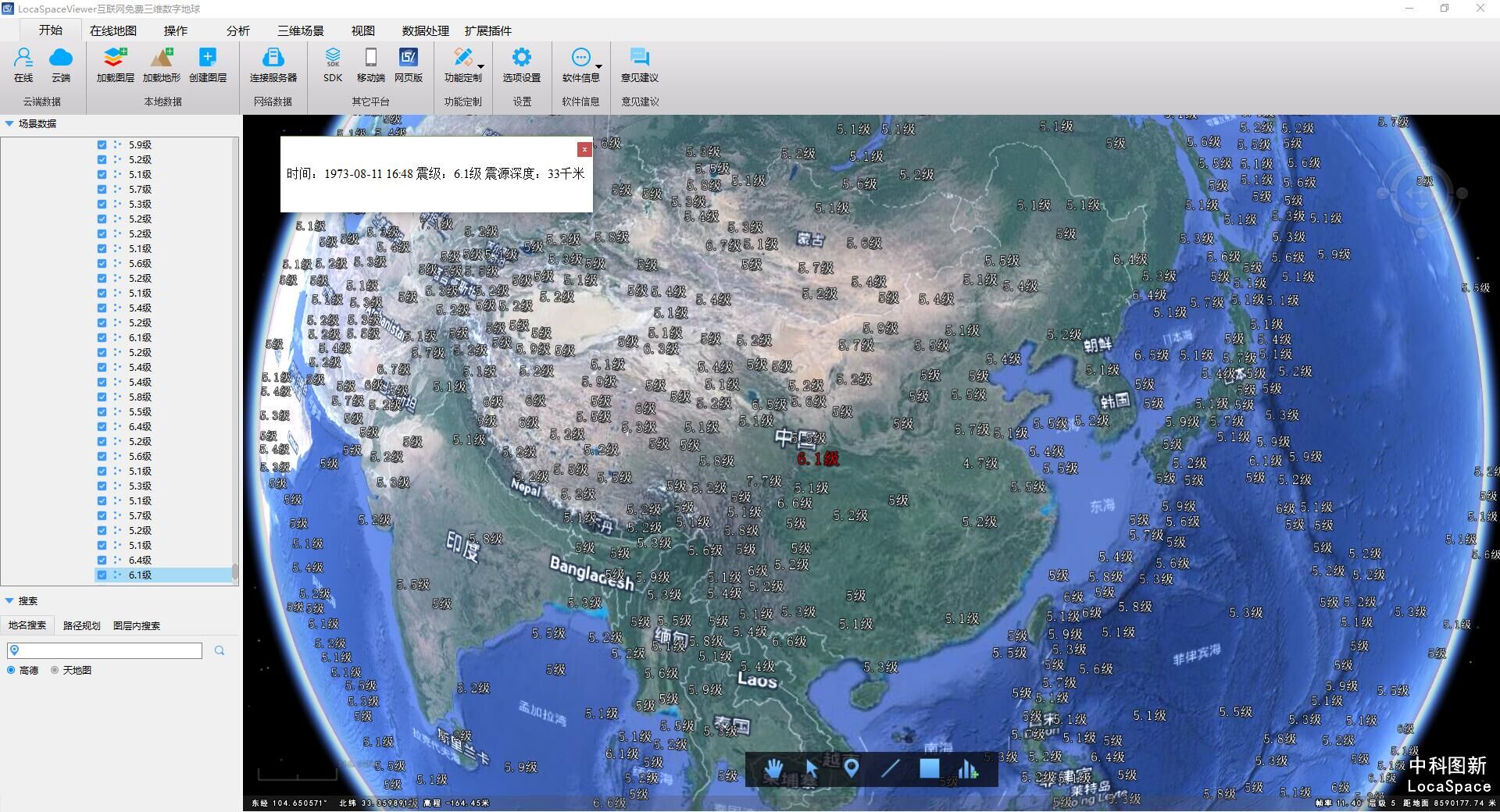Click the navigation compass control on map
1500x812 pixels.
[1421, 193]
